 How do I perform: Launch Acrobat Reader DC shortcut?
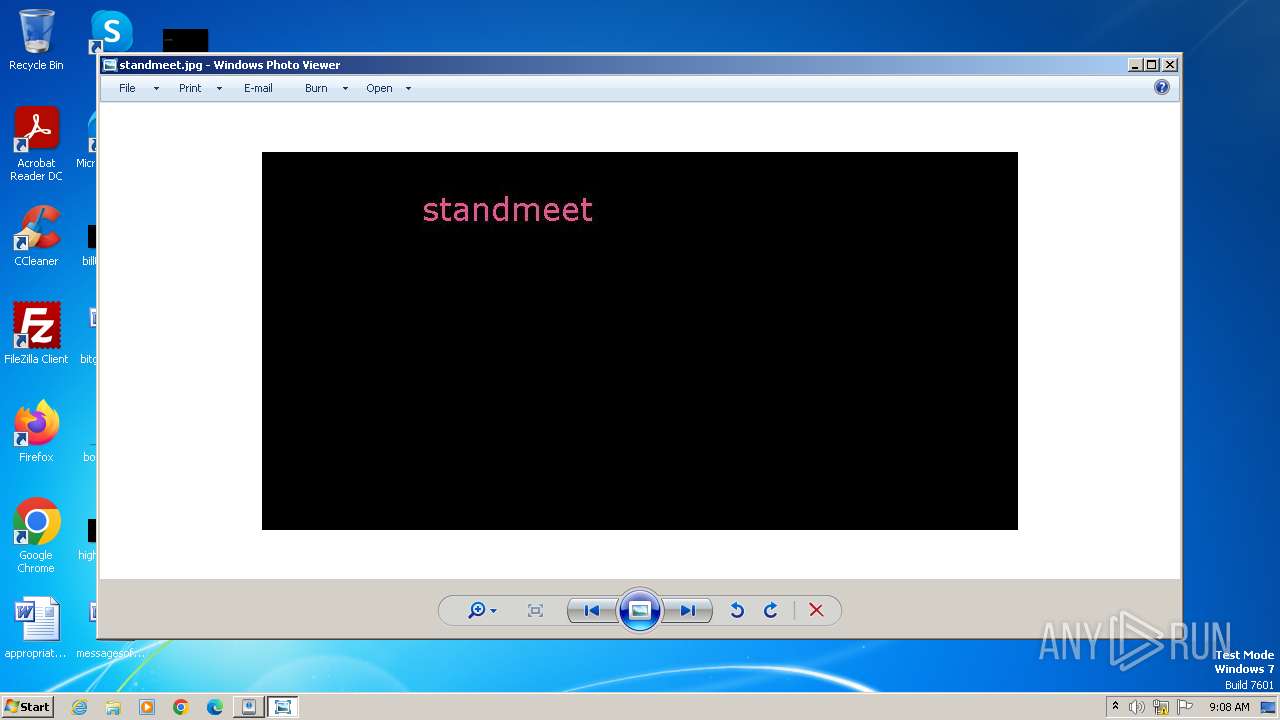(36, 144)
